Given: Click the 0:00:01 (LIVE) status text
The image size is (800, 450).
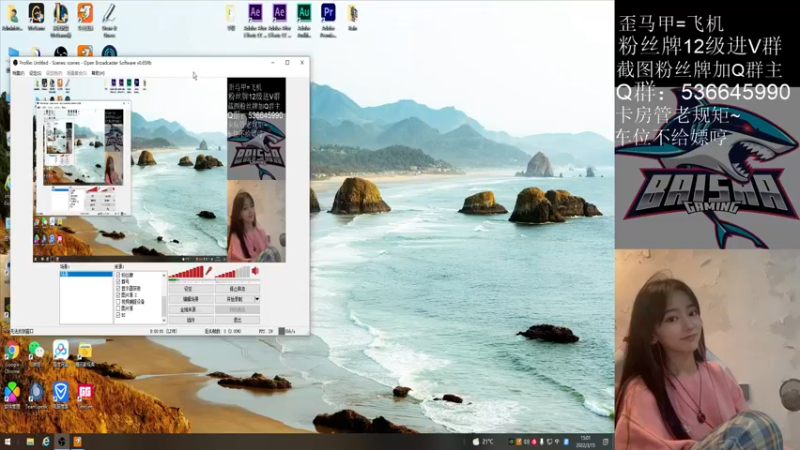Looking at the screenshot, I should pyautogui.click(x=163, y=331).
